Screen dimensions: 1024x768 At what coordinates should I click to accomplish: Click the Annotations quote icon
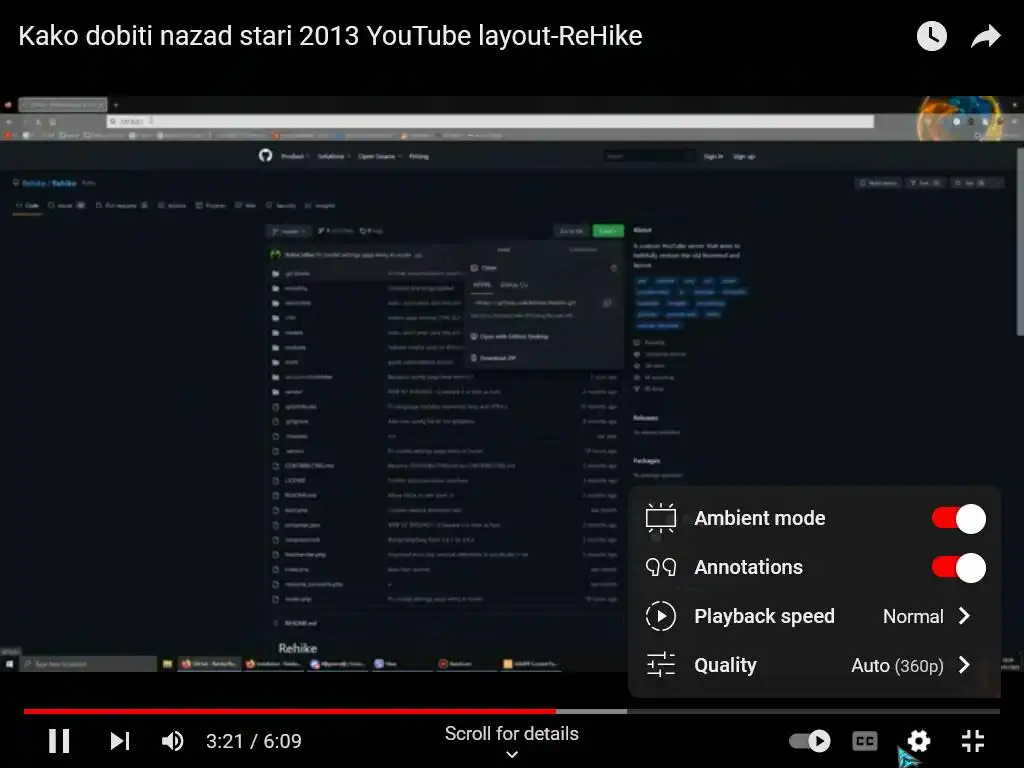pos(660,568)
